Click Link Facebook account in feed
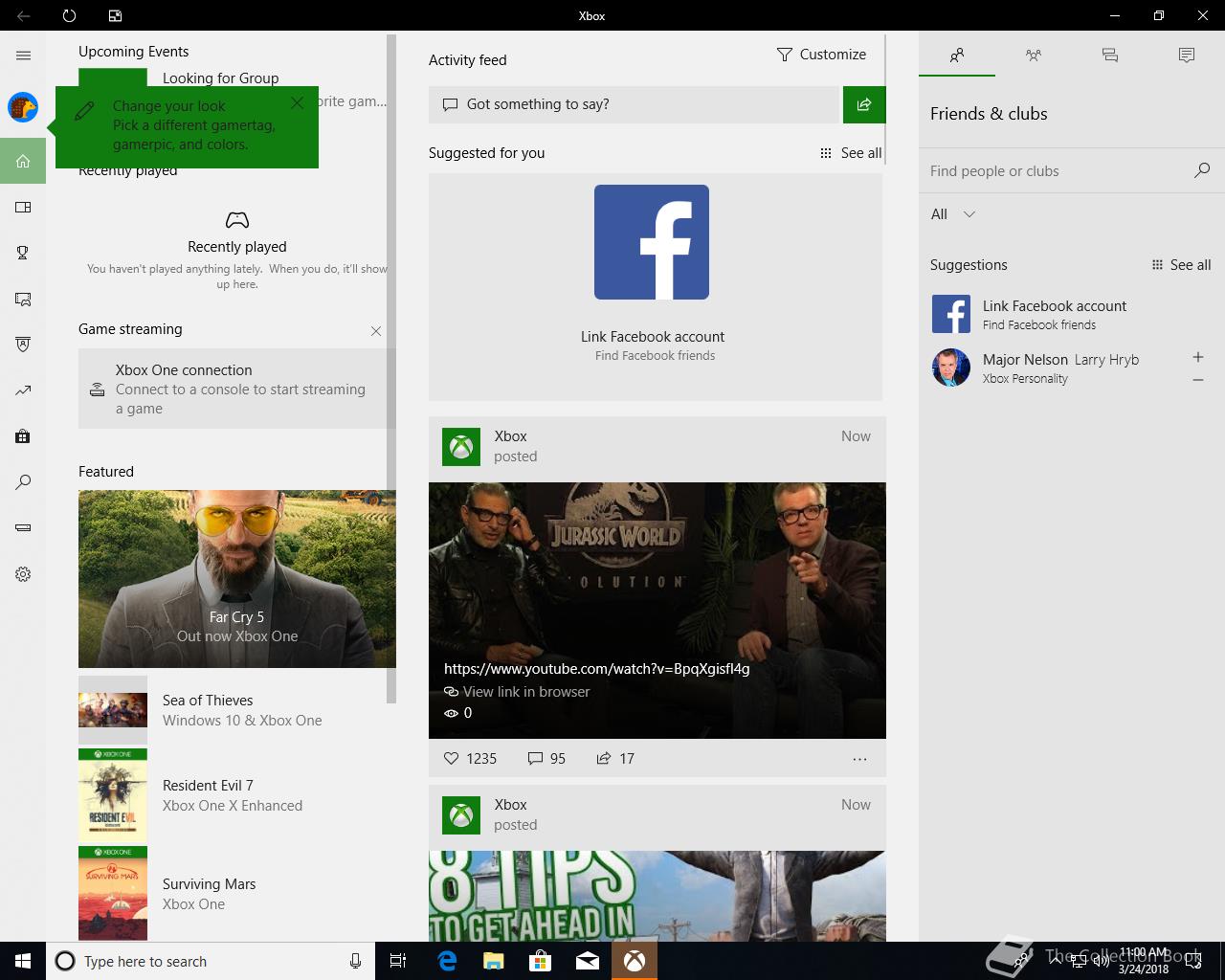1225x980 pixels. [653, 337]
